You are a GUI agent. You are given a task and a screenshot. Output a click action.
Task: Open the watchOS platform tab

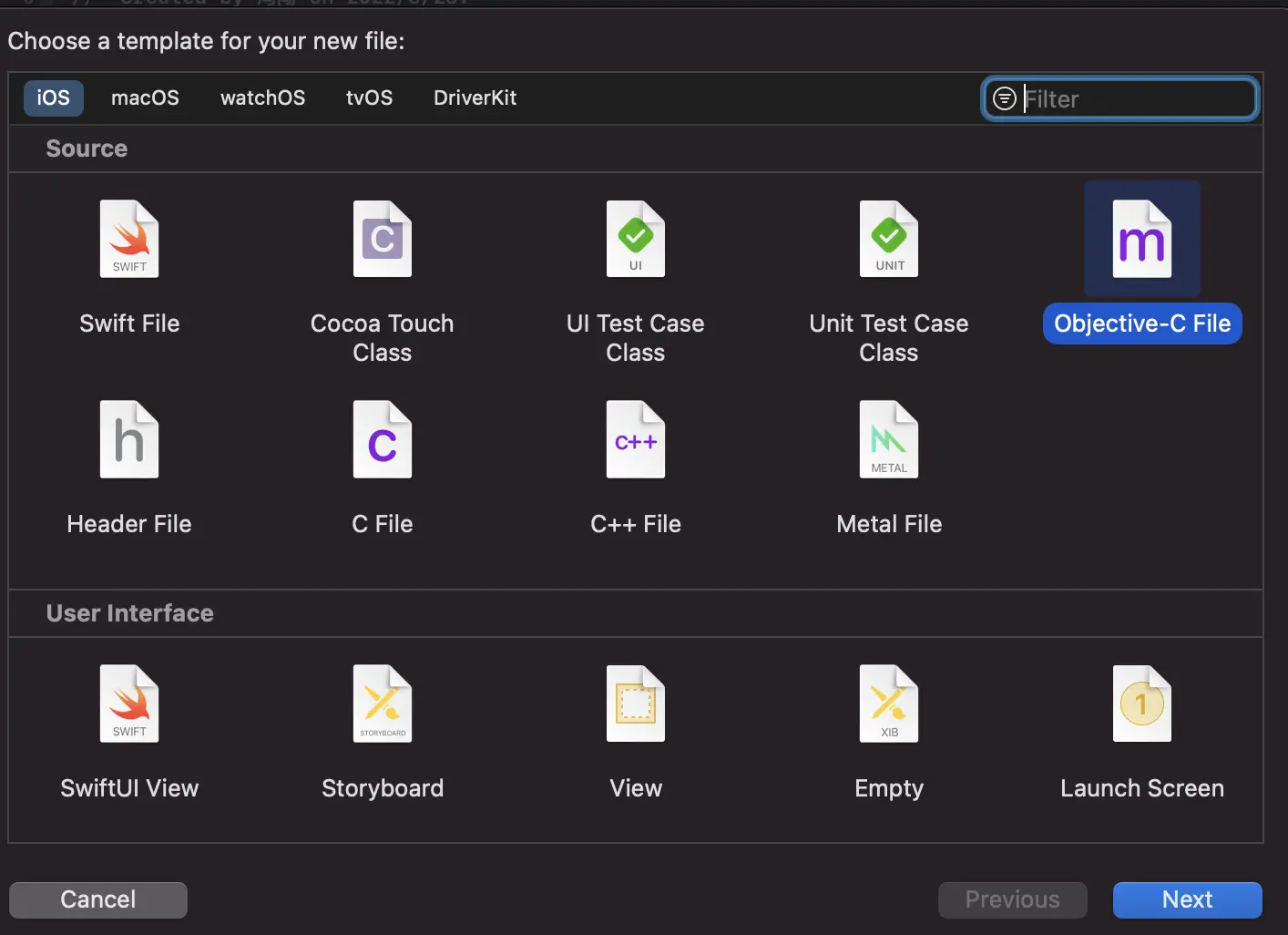[x=262, y=98]
